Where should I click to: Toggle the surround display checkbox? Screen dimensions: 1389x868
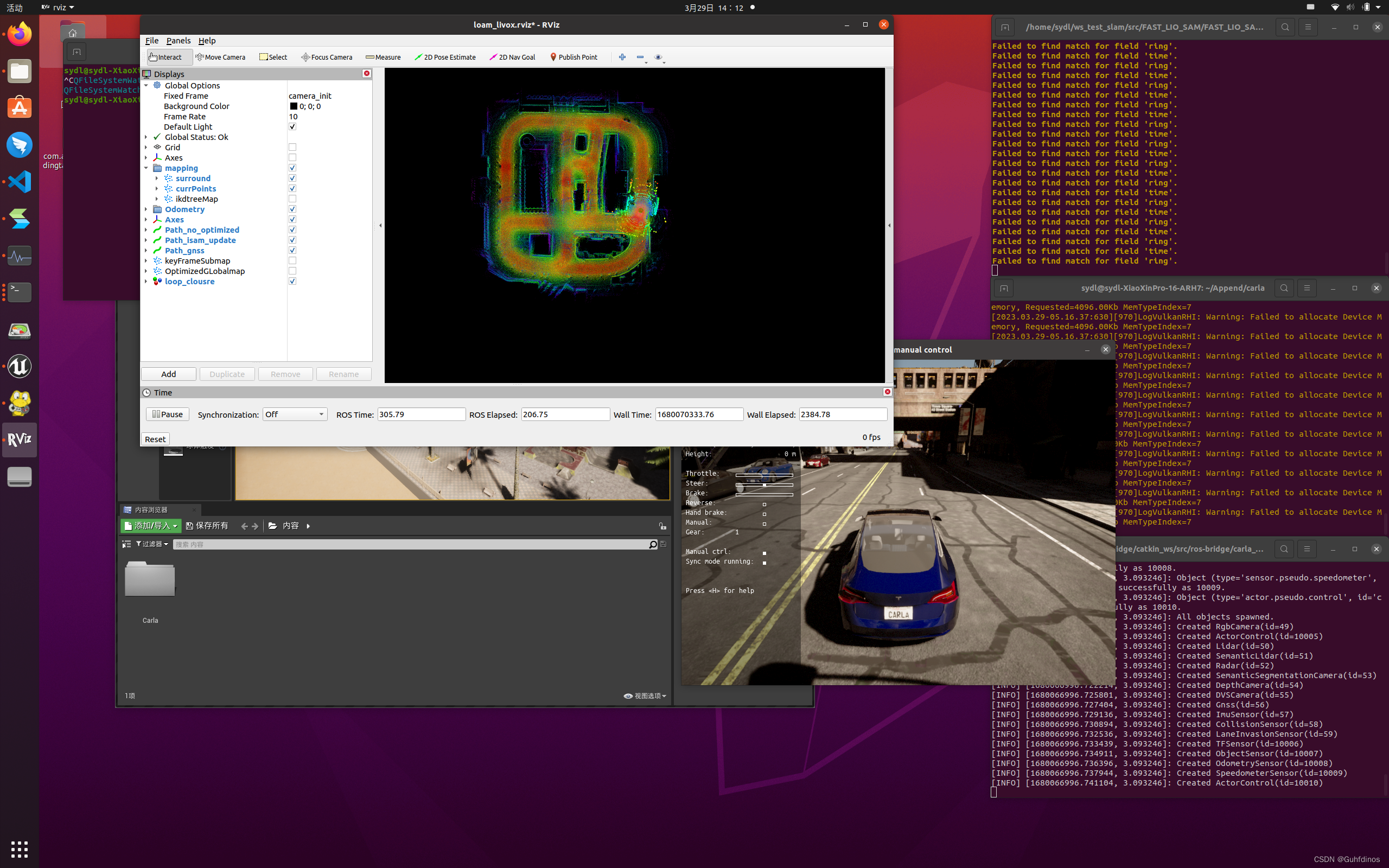[x=292, y=178]
